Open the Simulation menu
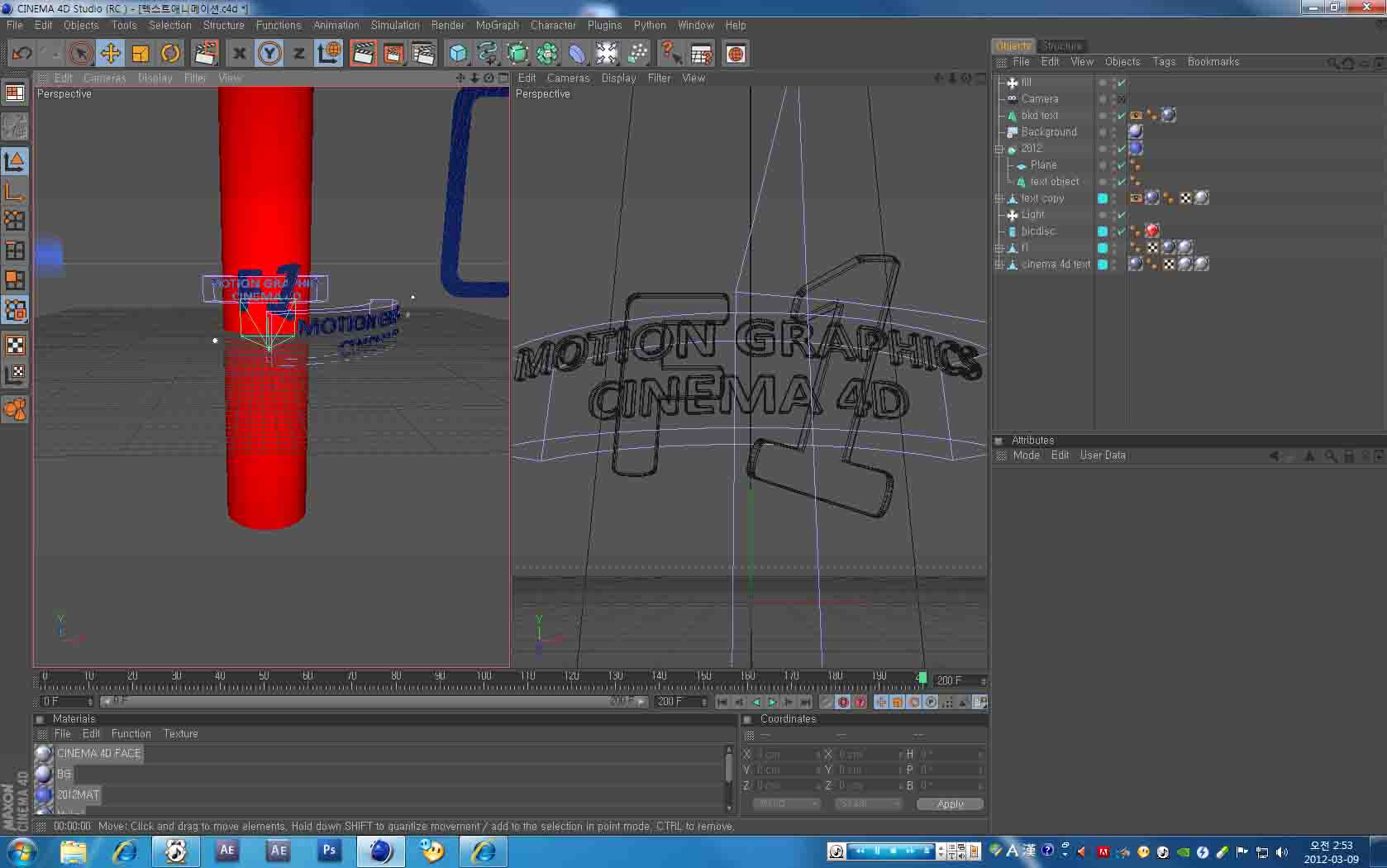This screenshot has height=868, width=1387. 395,26
